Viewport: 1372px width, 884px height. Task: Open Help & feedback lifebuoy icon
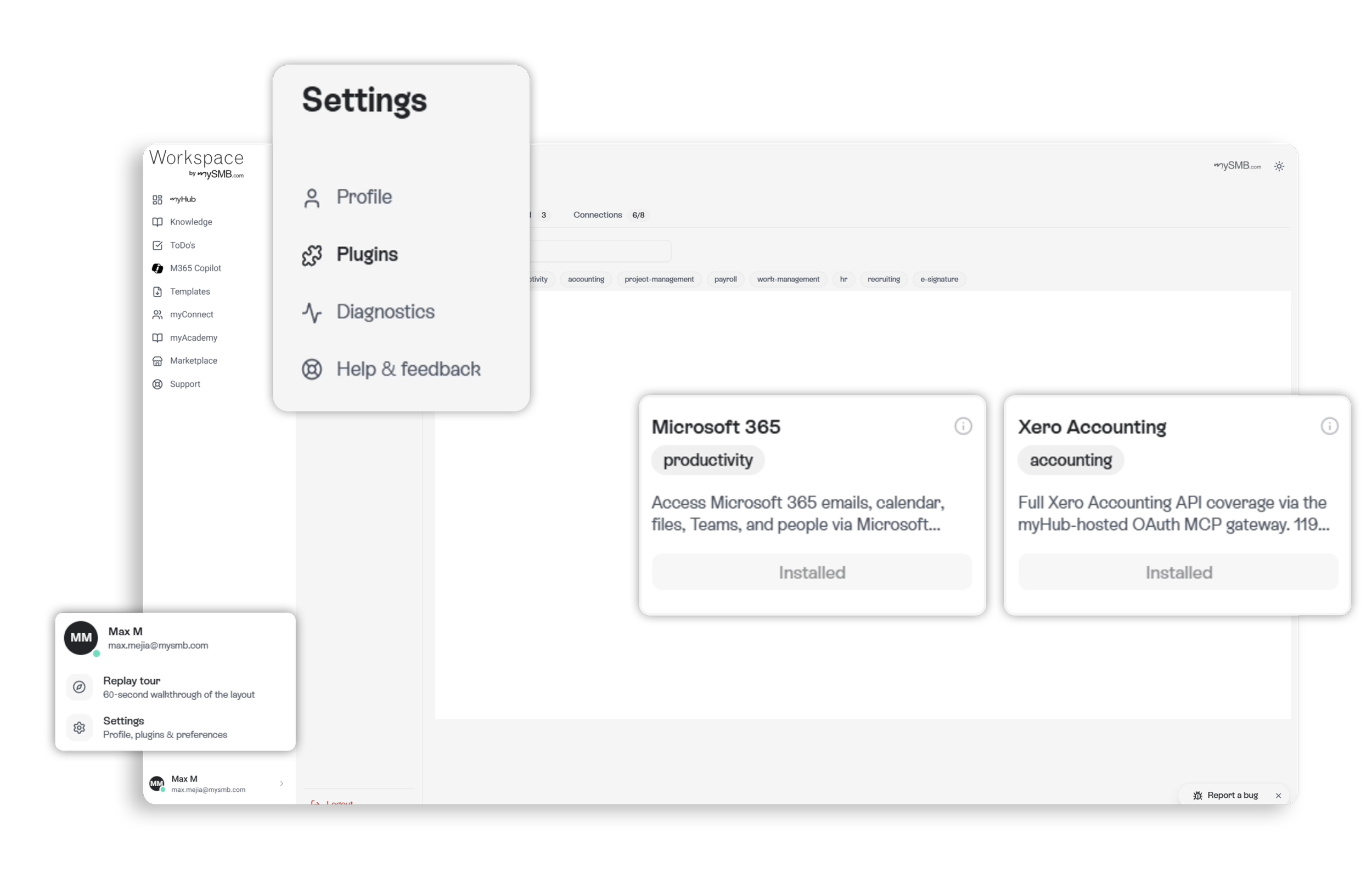coord(312,370)
